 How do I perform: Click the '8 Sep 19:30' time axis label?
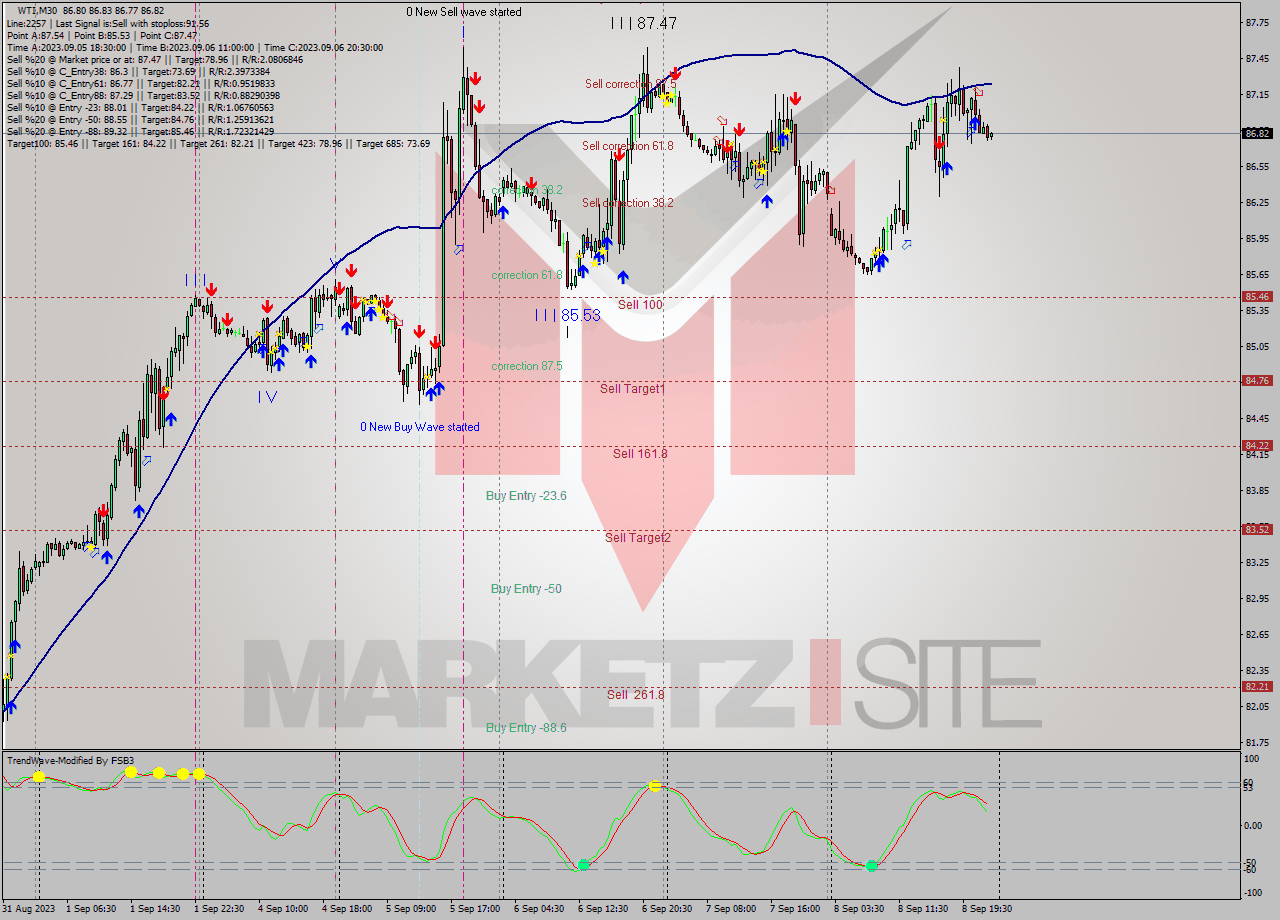(x=987, y=909)
